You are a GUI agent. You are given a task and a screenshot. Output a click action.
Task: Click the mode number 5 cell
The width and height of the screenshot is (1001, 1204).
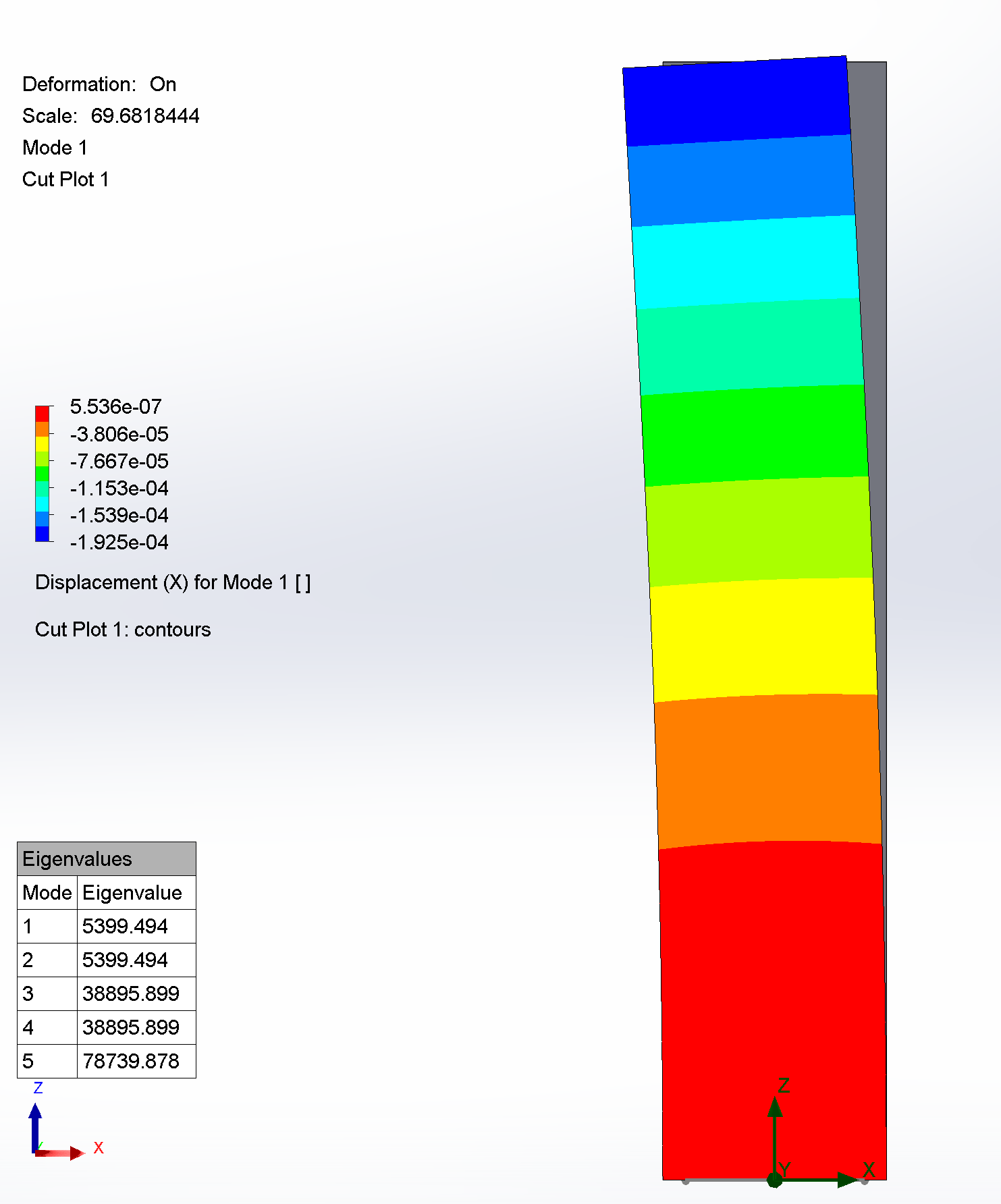tap(47, 1062)
